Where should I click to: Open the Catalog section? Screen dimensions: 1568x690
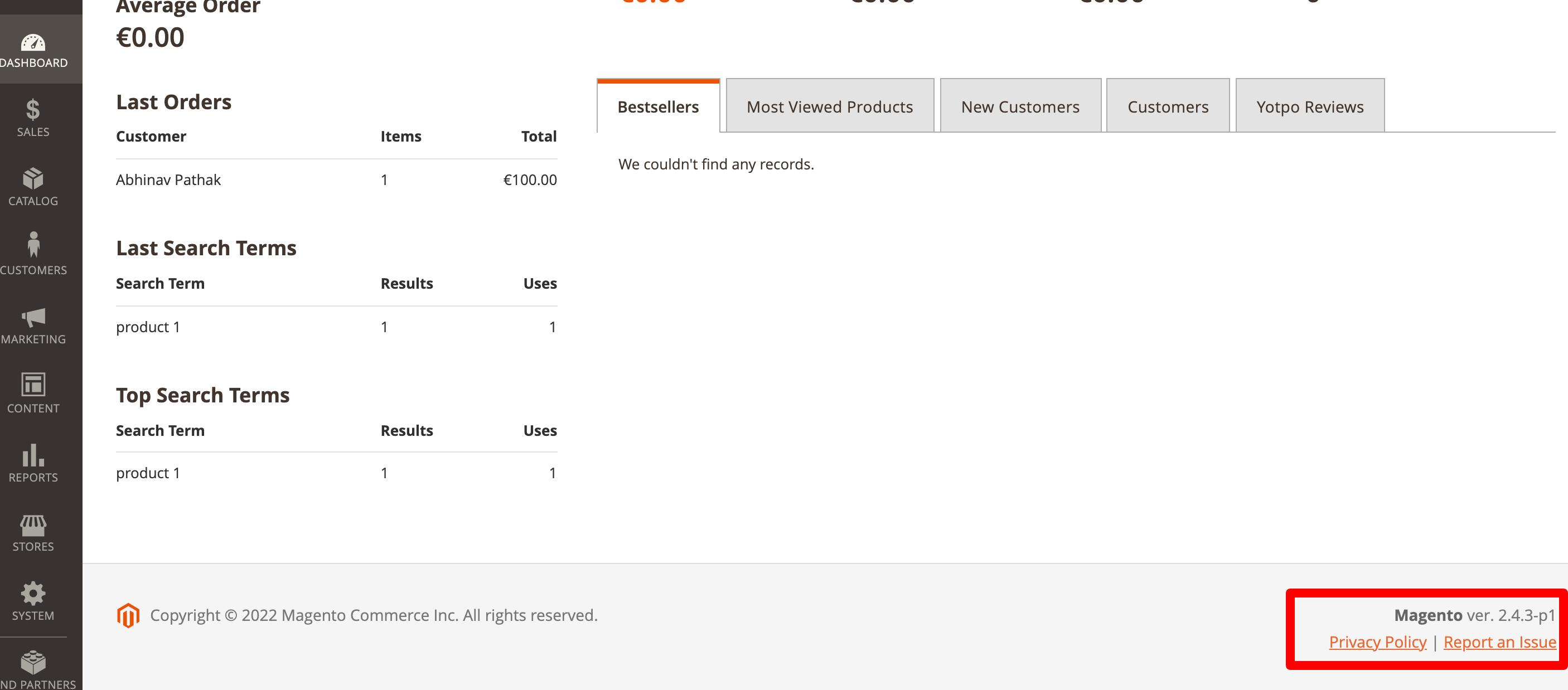pos(32,186)
